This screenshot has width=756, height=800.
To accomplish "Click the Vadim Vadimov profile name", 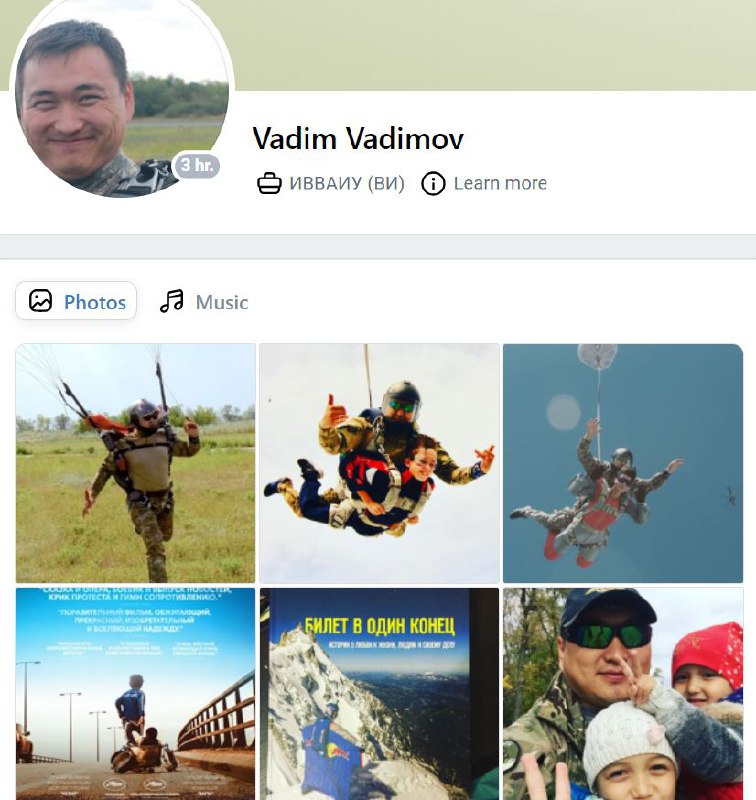I will 358,138.
